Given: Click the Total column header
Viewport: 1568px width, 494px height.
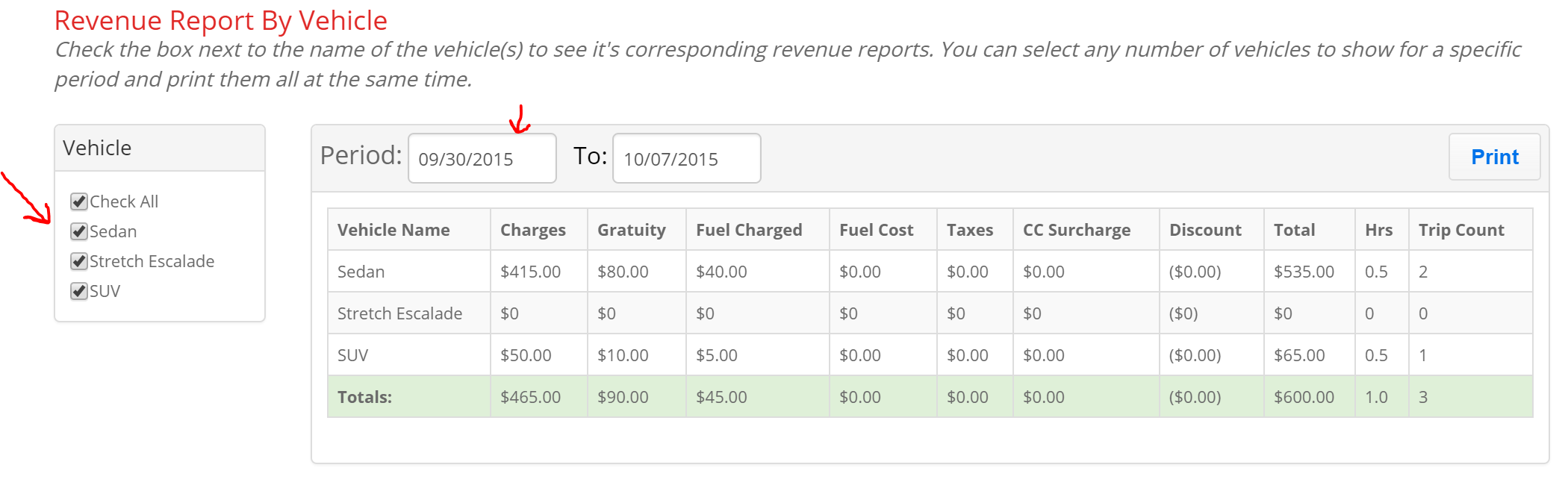Looking at the screenshot, I should [1294, 230].
